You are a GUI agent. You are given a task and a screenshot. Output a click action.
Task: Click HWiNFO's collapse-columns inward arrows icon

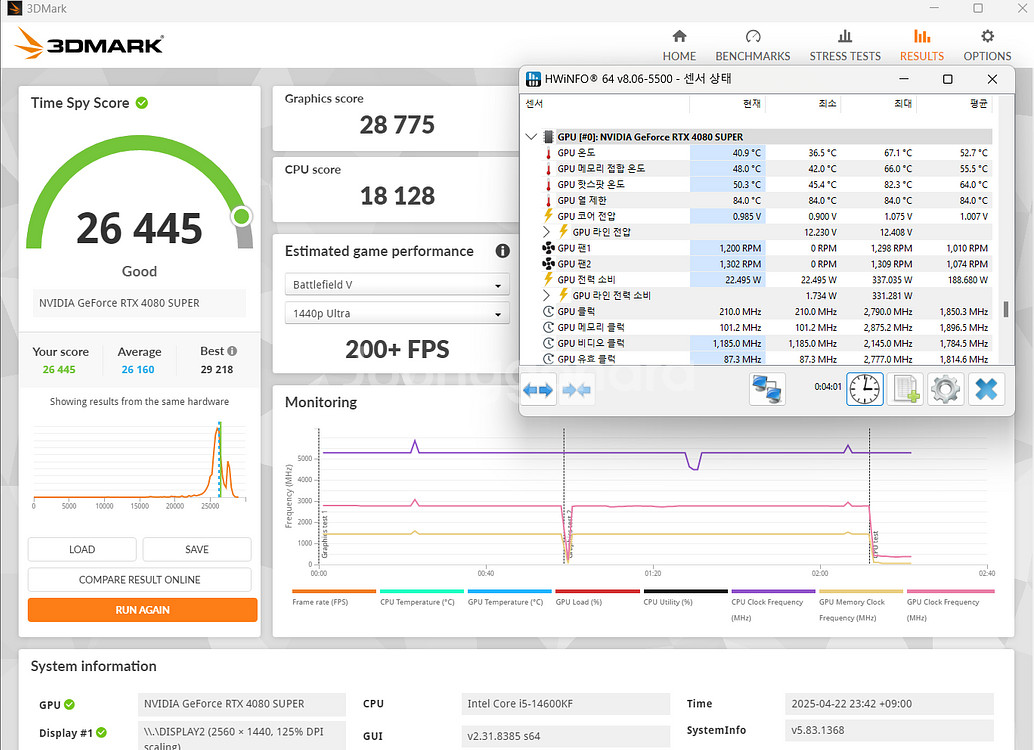576,390
